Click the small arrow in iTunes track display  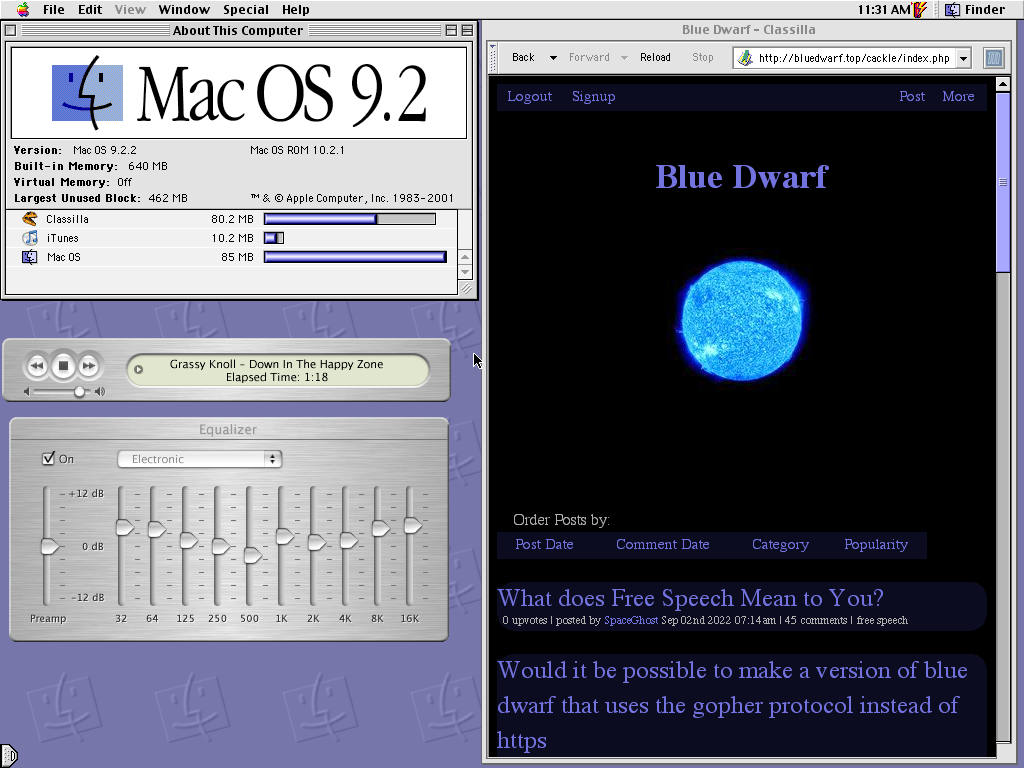click(x=138, y=369)
